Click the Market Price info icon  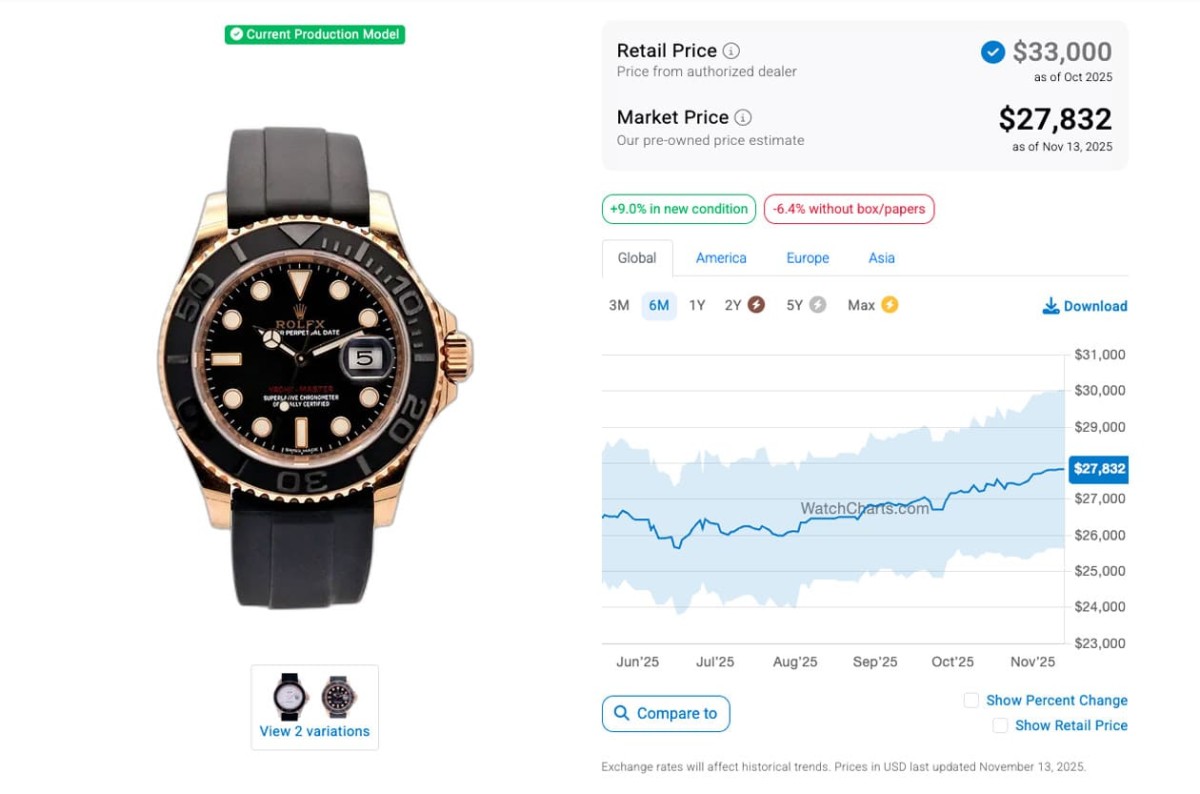[x=743, y=118]
